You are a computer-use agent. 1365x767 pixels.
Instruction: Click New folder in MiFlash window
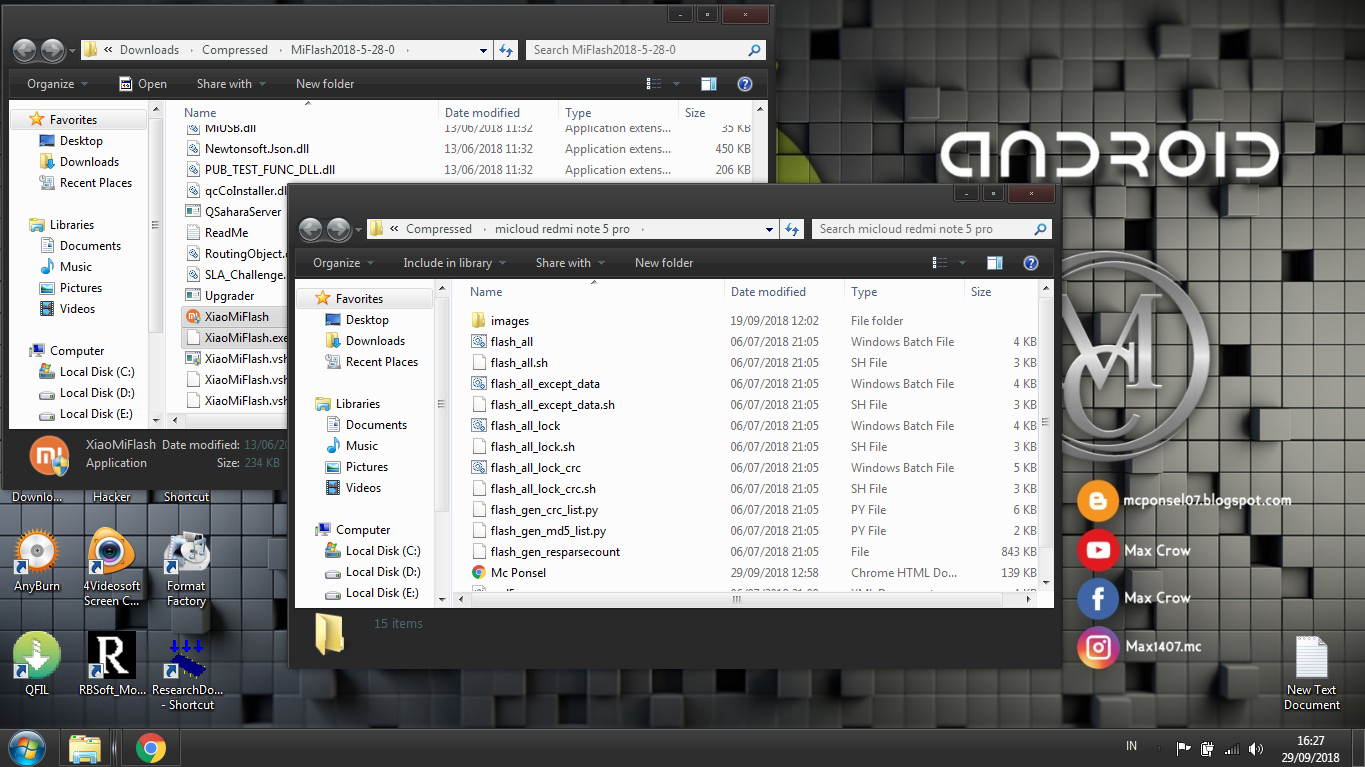click(x=325, y=84)
